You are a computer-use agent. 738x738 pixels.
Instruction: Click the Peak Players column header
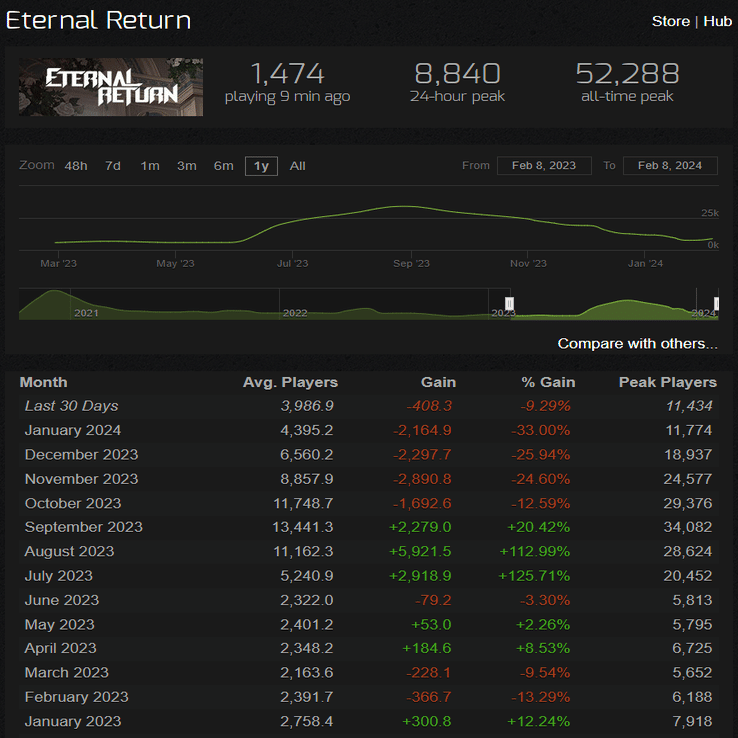(668, 382)
